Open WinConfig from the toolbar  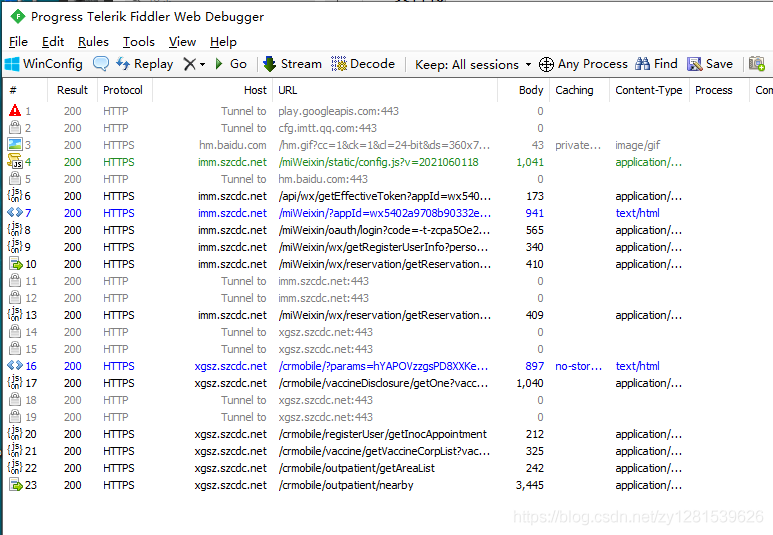pos(43,64)
